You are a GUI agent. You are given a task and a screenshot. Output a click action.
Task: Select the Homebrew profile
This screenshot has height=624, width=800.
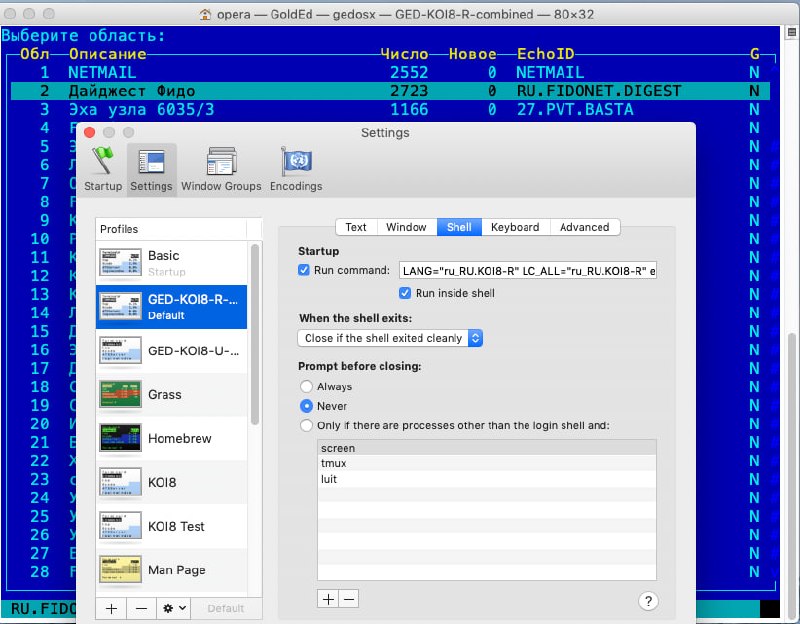[x=175, y=438]
